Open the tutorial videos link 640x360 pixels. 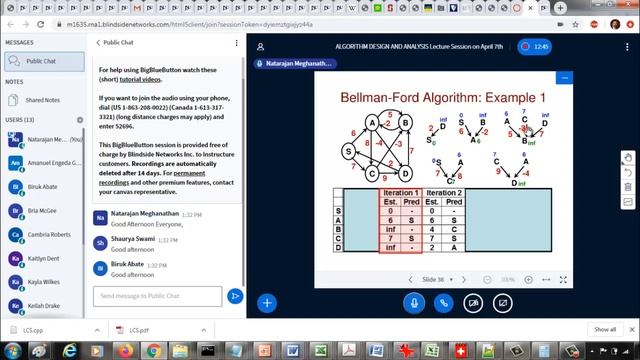pos(140,80)
